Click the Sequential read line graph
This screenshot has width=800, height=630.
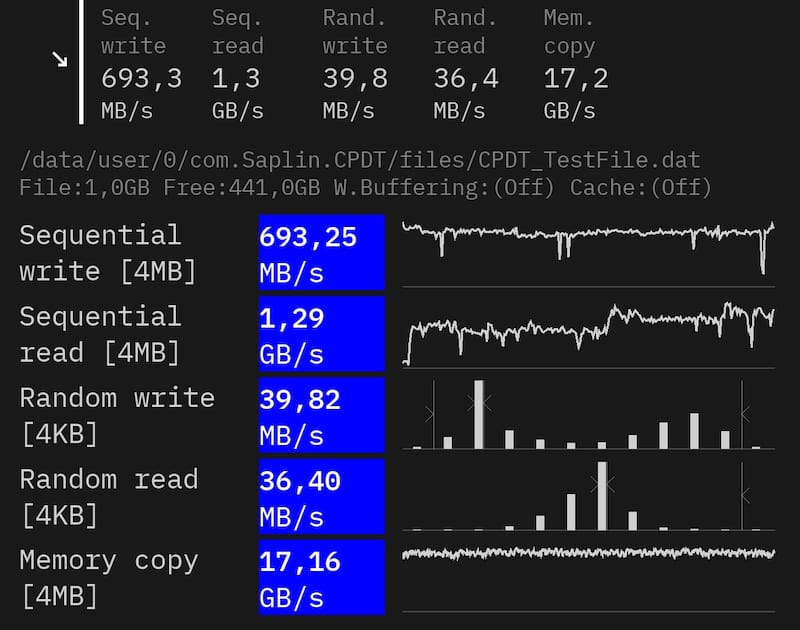coord(588,333)
